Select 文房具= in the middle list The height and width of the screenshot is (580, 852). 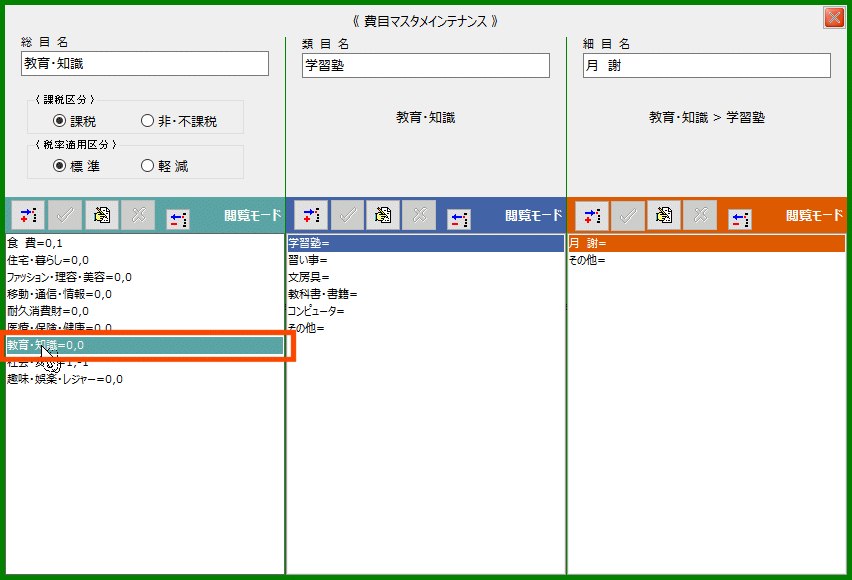click(426, 277)
